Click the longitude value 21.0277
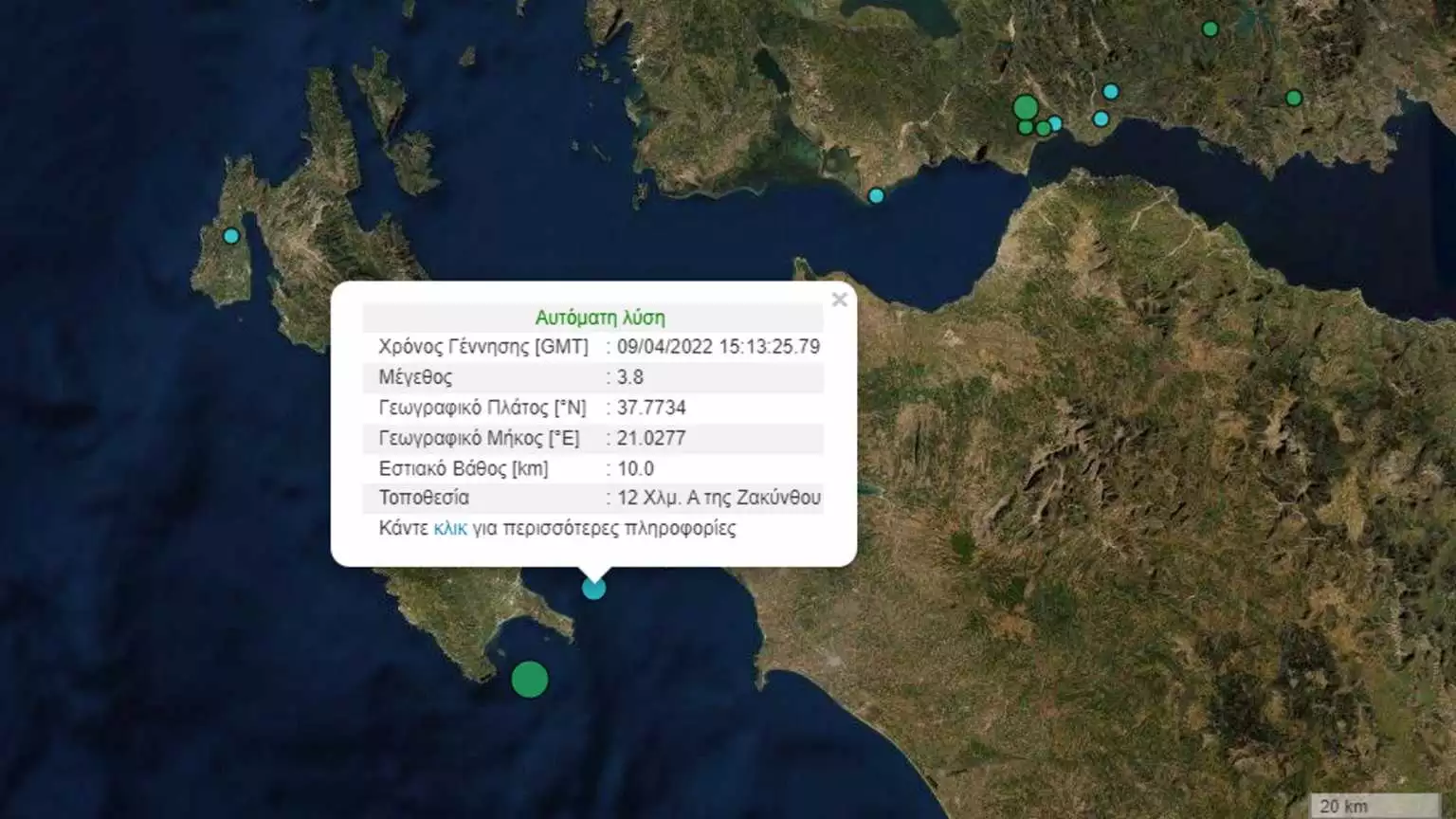This screenshot has height=819, width=1456. click(650, 438)
